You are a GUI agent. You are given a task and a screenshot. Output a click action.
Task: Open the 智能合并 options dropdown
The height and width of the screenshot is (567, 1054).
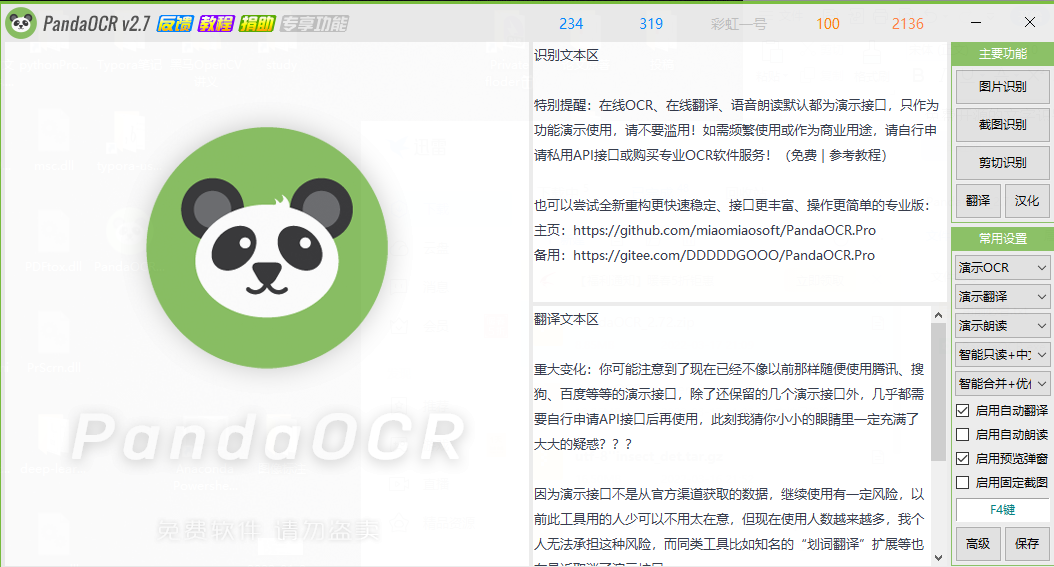tap(1002, 384)
